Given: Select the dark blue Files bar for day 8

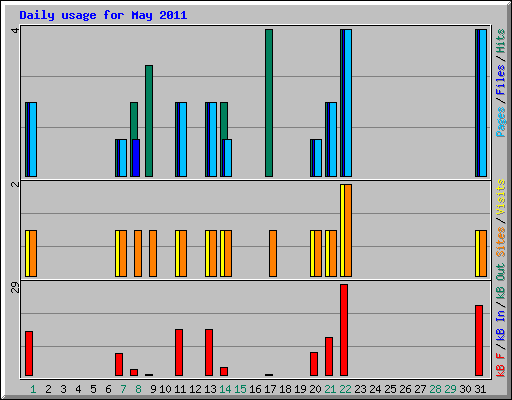Looking at the screenshot, I should click(x=136, y=158).
